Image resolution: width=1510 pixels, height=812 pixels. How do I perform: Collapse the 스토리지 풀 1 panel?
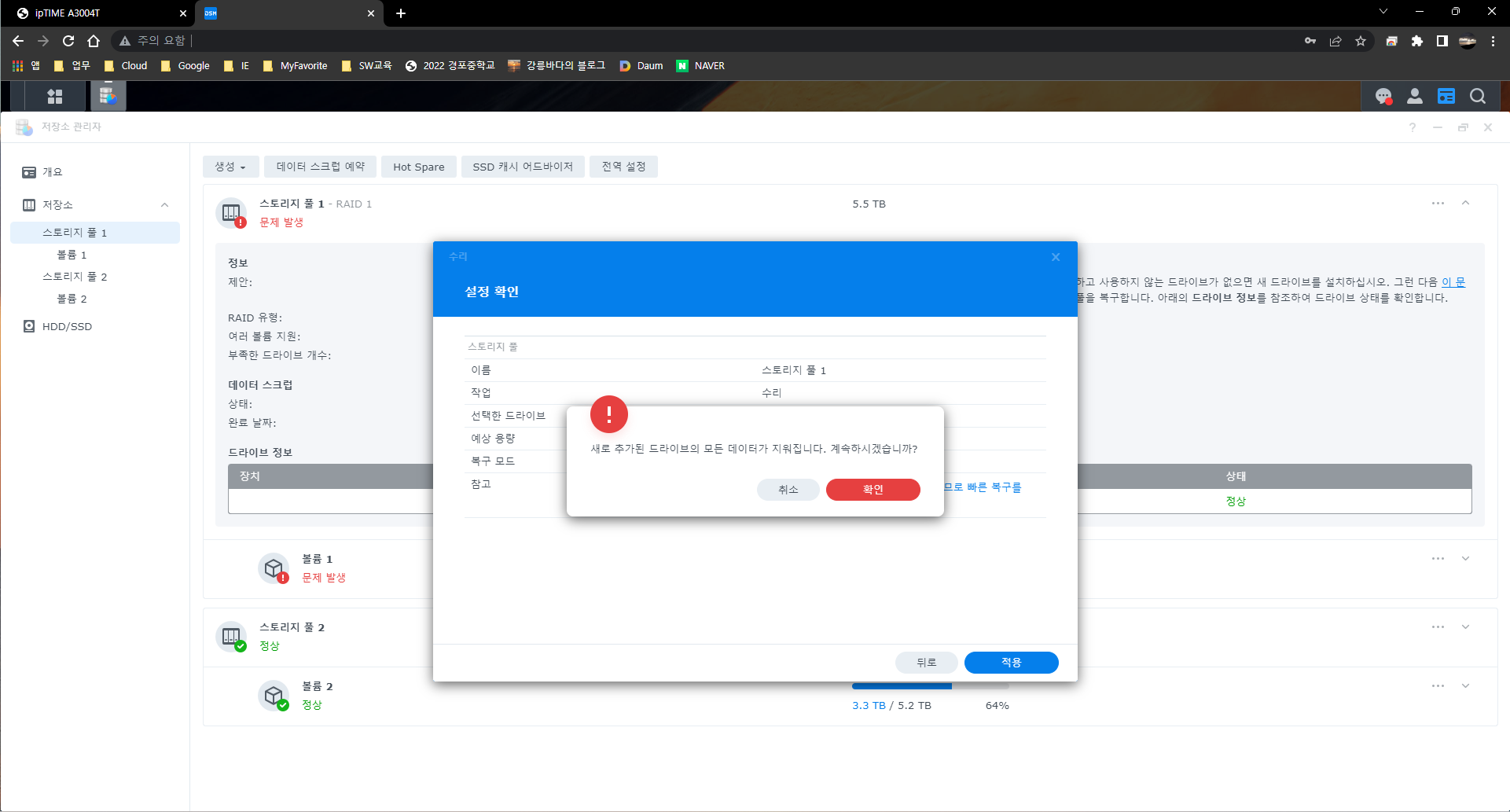1466,203
